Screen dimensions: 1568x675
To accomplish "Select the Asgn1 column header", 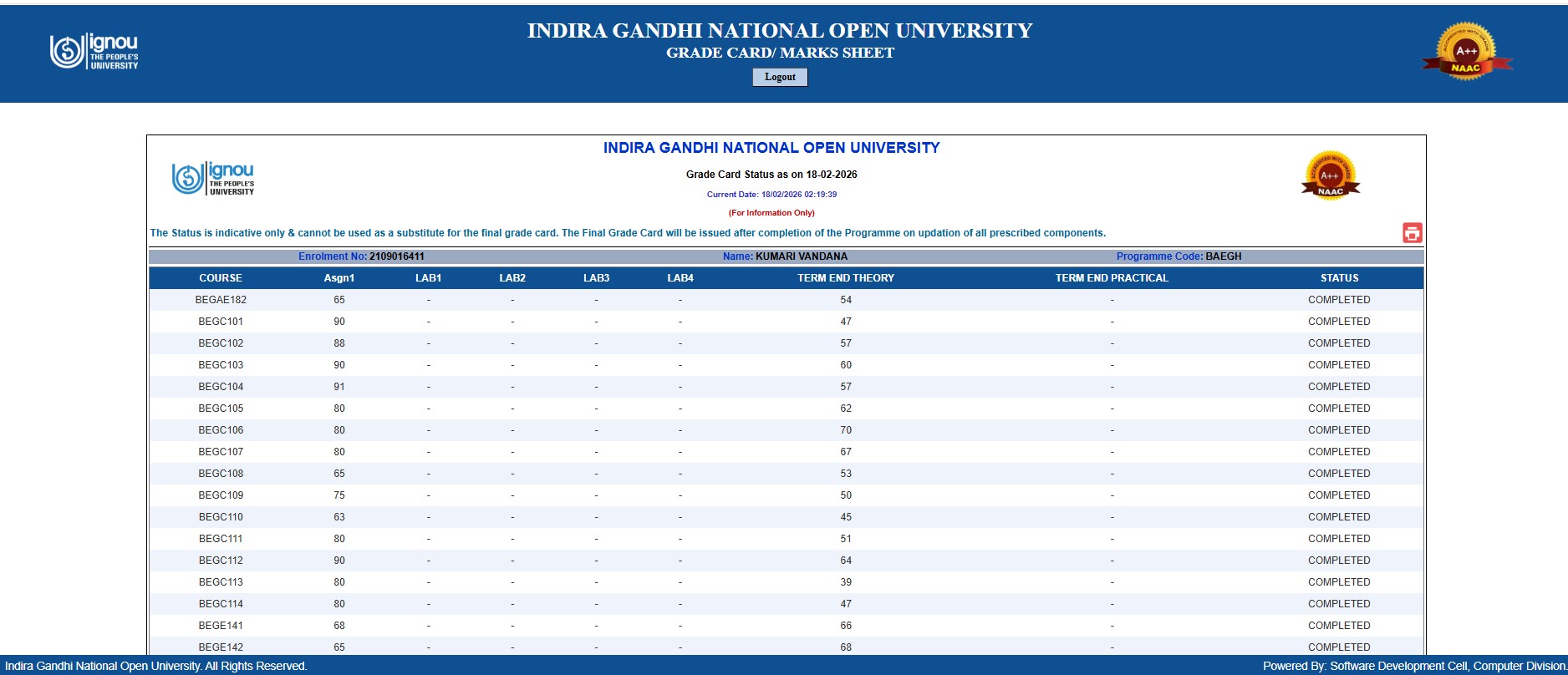I will pos(339,278).
